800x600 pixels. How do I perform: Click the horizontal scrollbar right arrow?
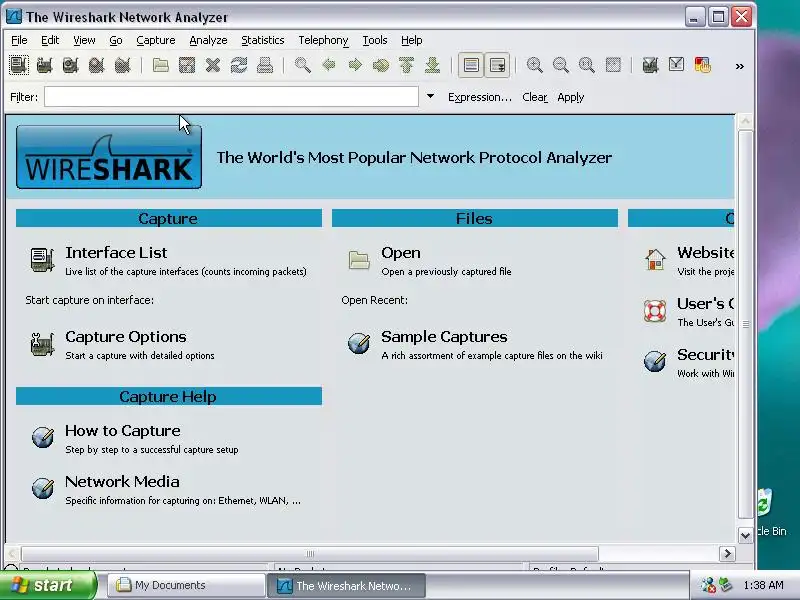(x=727, y=554)
